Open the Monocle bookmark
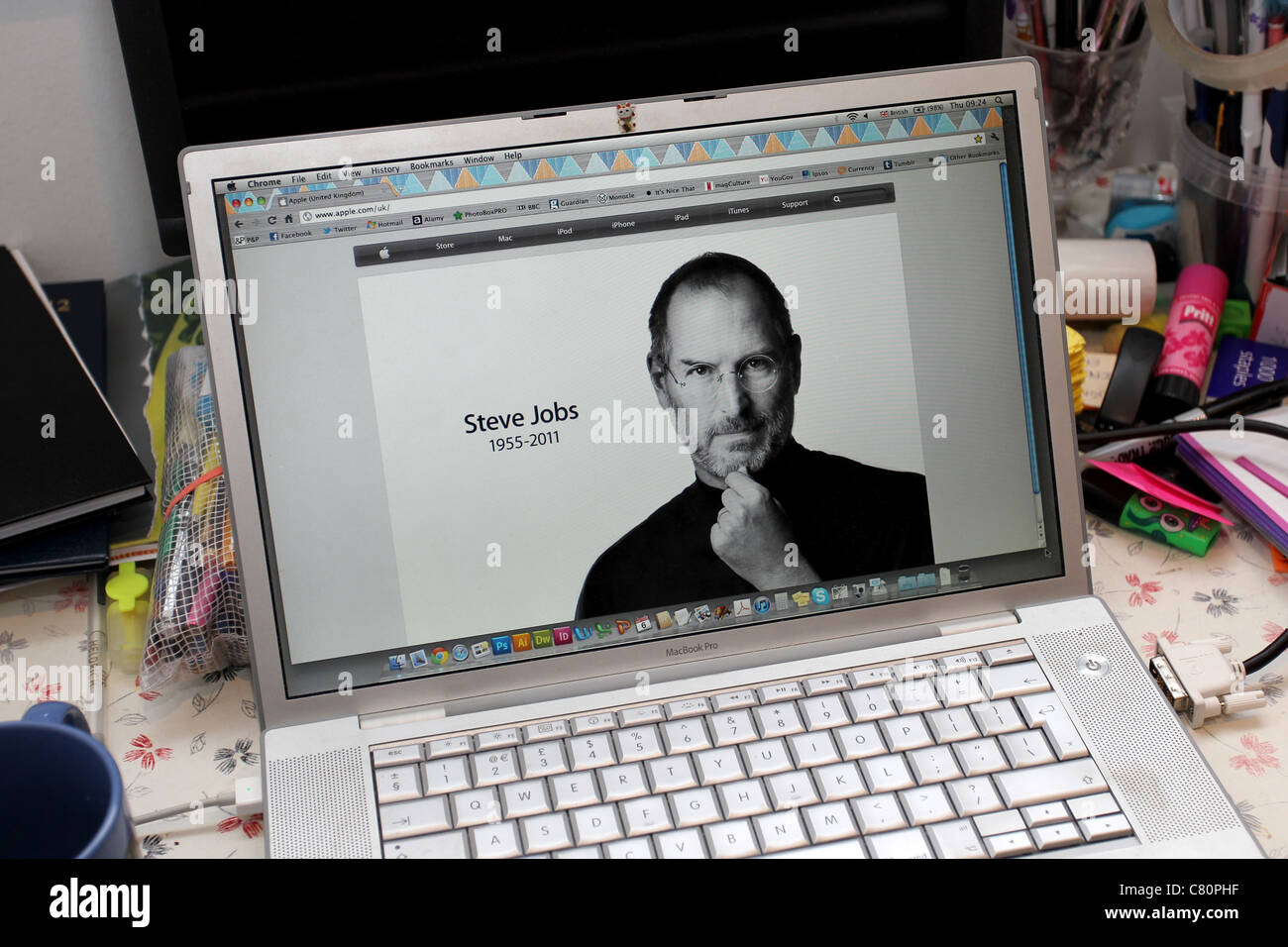 click(x=614, y=197)
